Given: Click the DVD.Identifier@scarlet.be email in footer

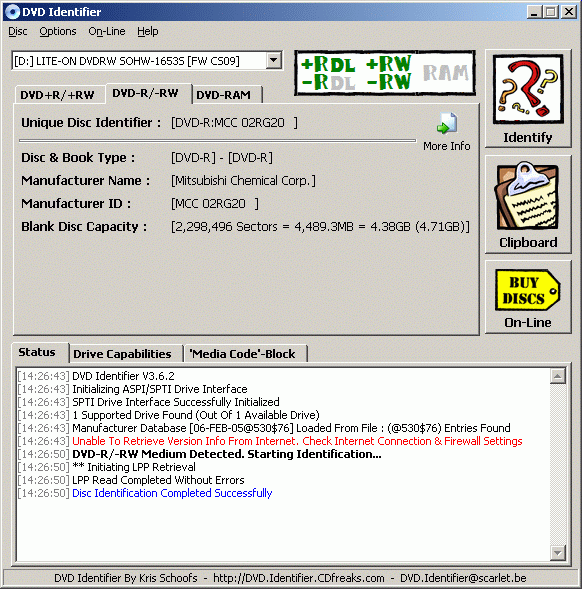Looking at the screenshot, I should point(463,578).
